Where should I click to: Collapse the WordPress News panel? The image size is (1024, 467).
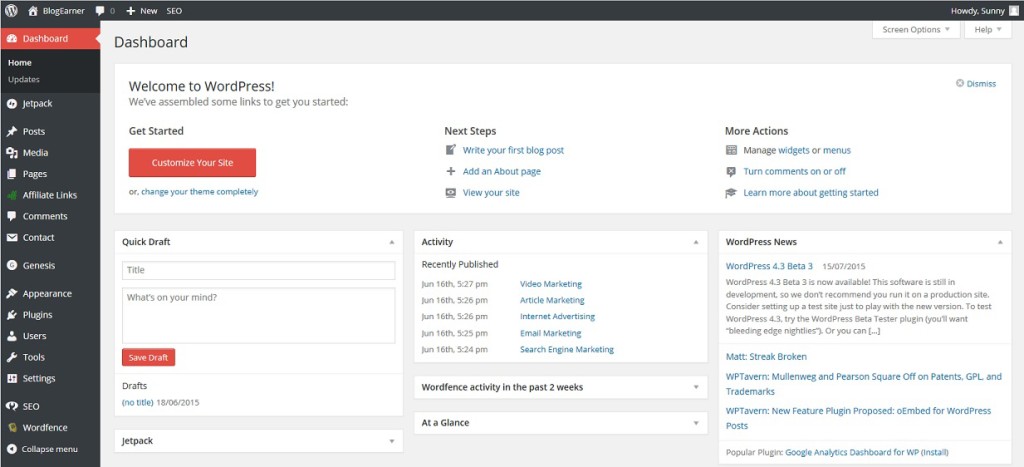tap(1000, 242)
